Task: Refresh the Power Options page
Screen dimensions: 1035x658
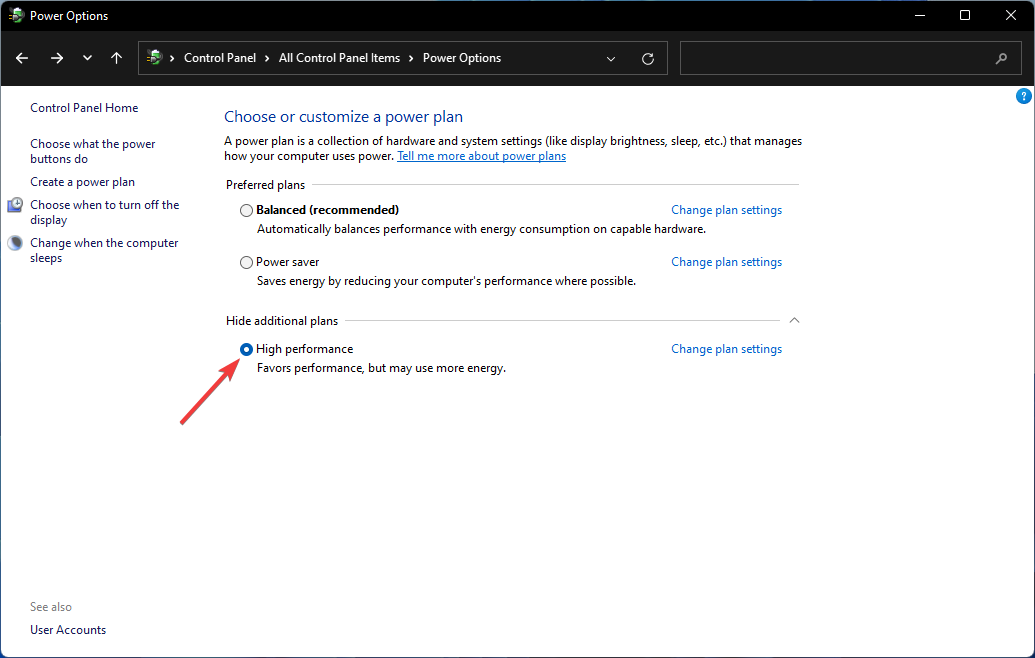Action: point(647,58)
